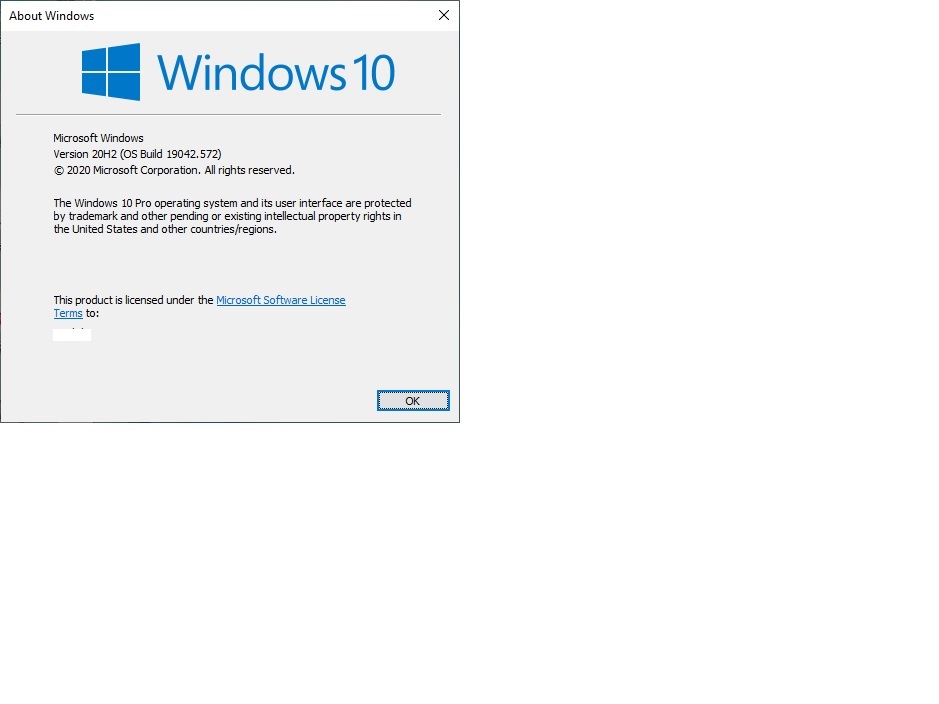Select the 'Microsoft Windows' text line
939x704 pixels.
point(98,138)
